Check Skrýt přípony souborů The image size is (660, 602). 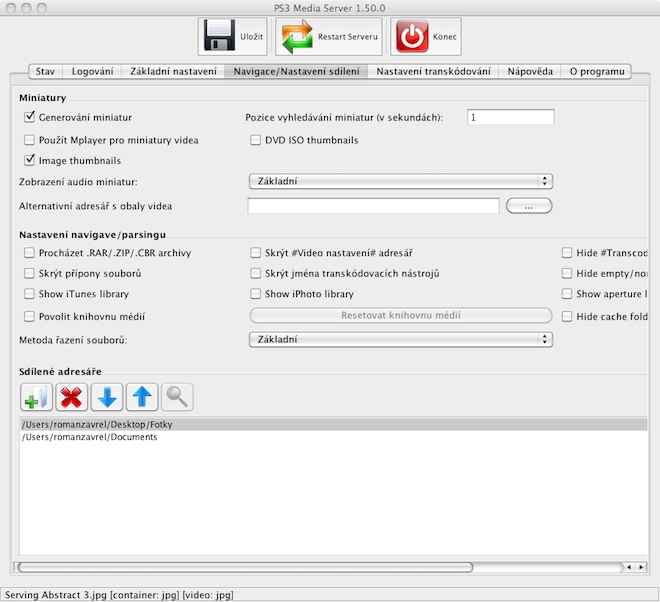[x=29, y=273]
